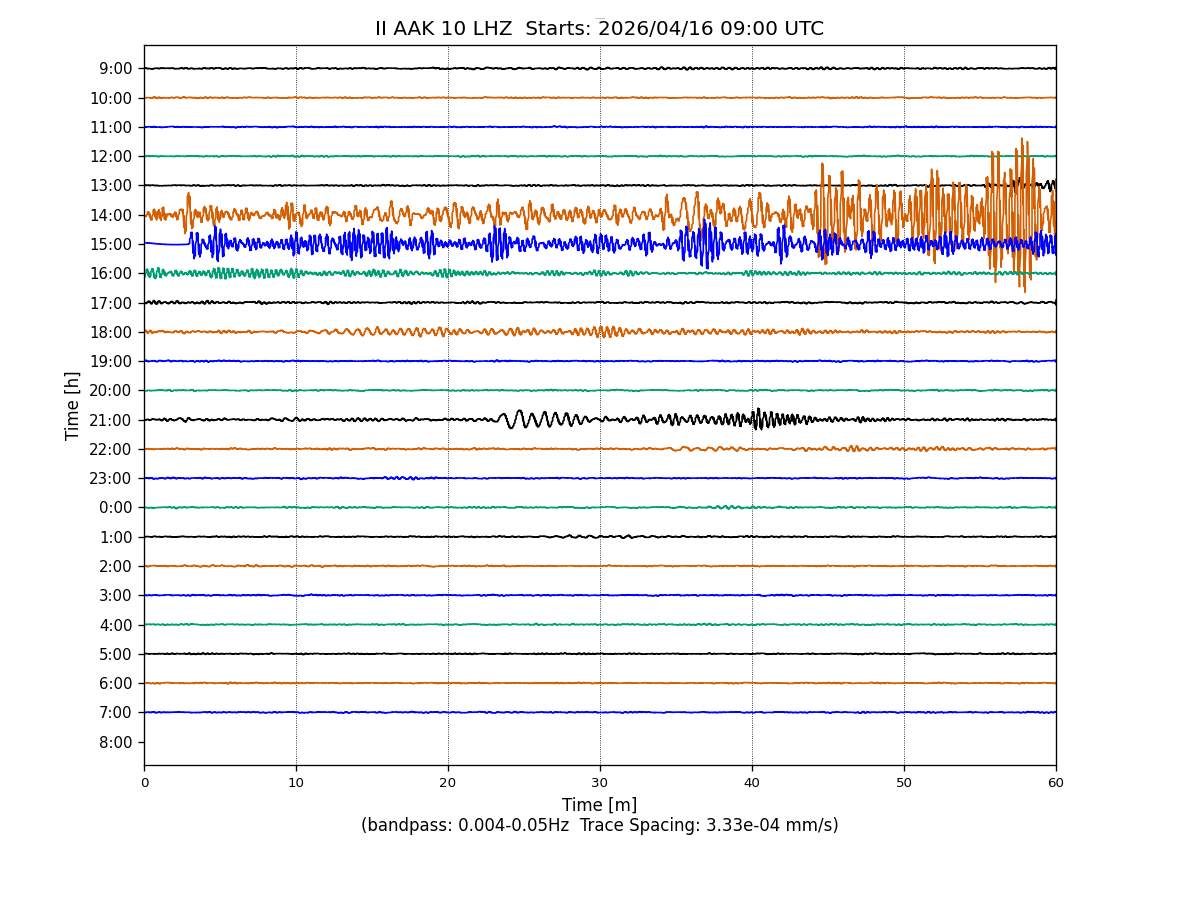Screen dimensions: 1200x900
Task: Click the 15:00 hour tick label
Action: (112, 244)
